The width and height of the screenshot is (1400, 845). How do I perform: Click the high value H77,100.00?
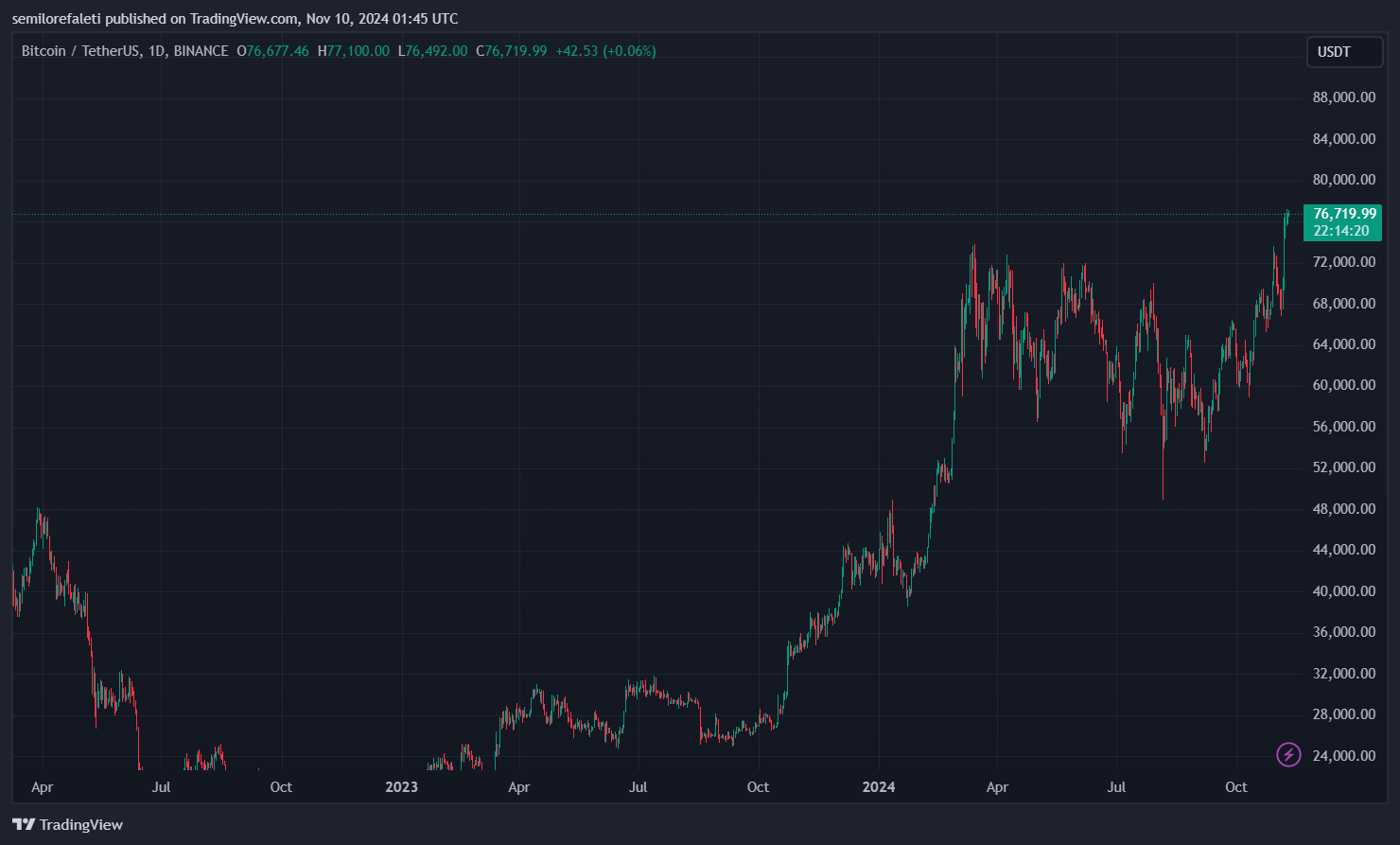tap(354, 51)
